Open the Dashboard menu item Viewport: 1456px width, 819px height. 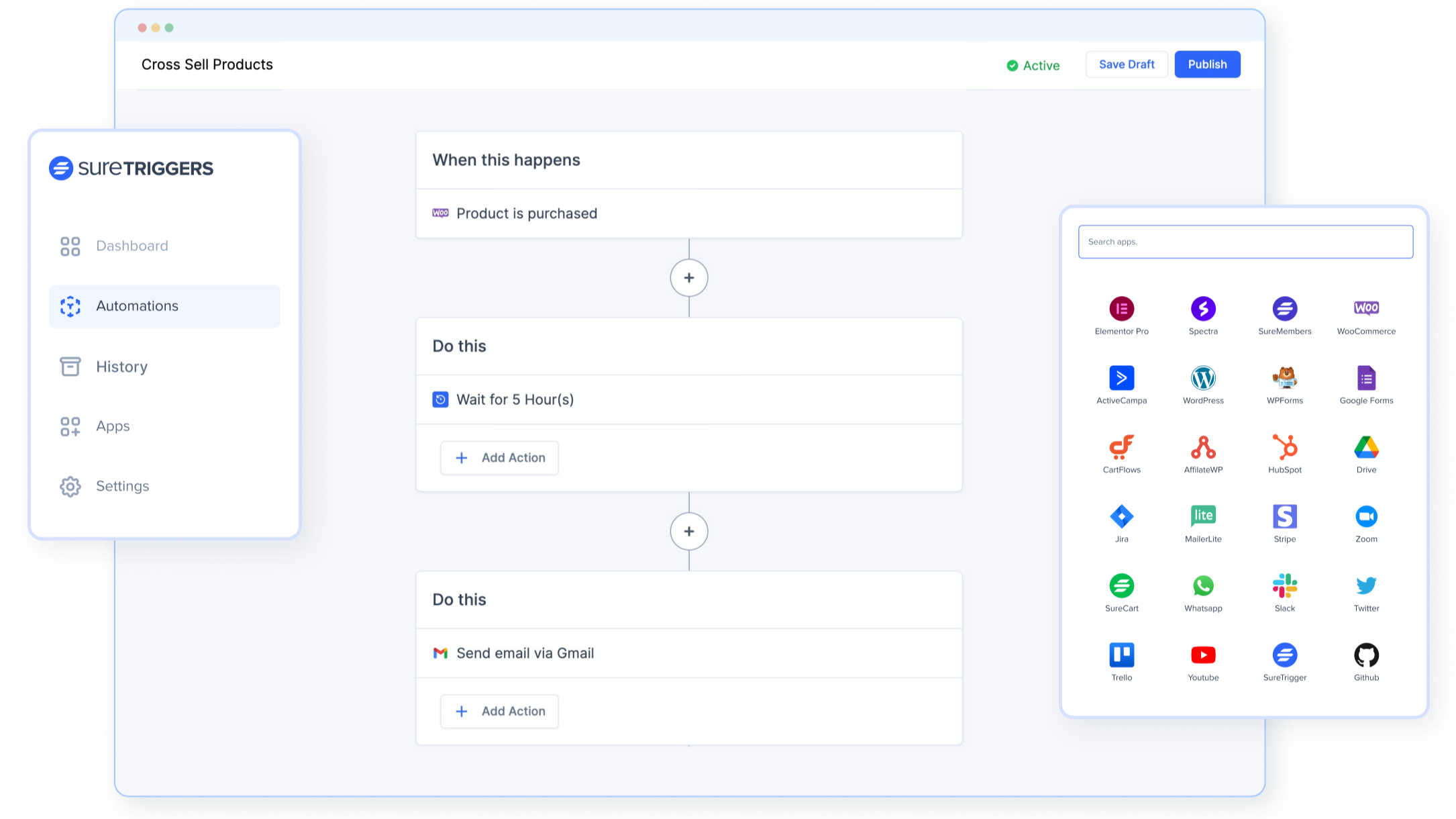click(132, 246)
